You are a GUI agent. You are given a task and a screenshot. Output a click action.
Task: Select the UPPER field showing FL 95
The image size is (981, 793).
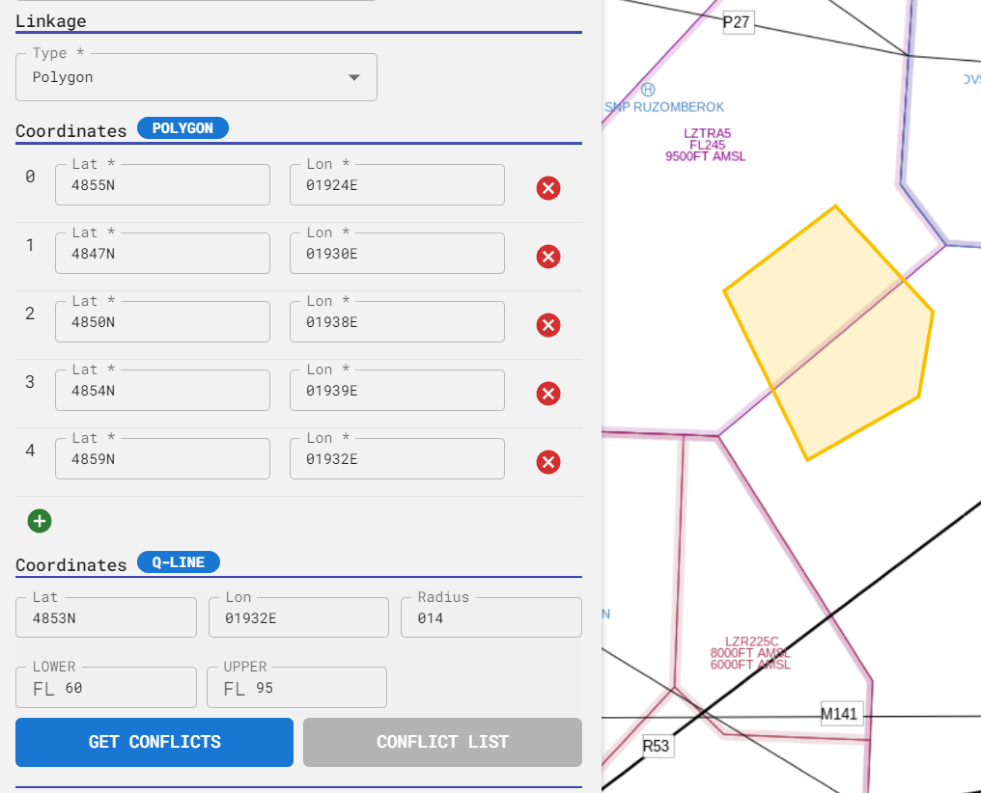(296, 687)
